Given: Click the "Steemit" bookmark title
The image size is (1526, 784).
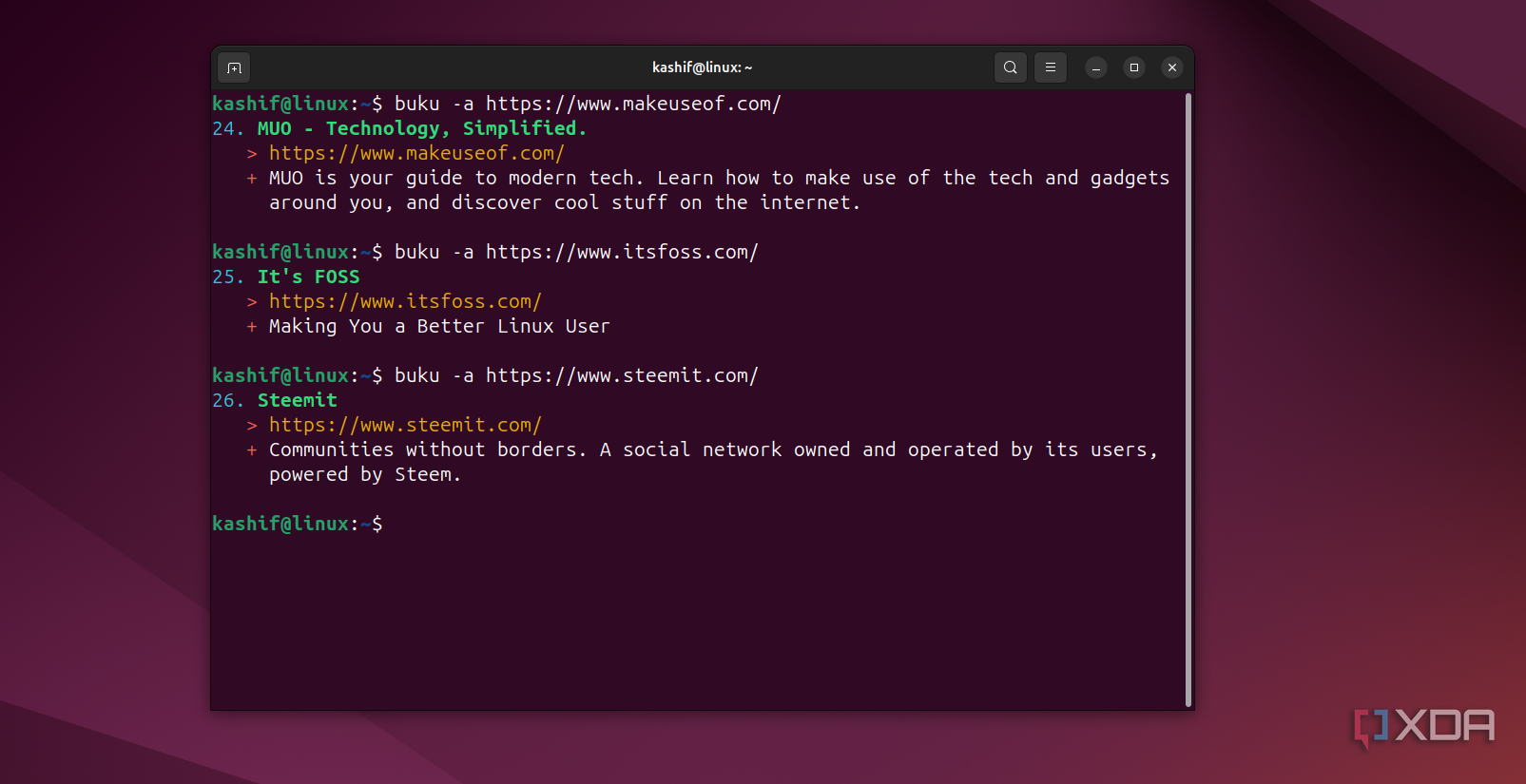Looking at the screenshot, I should [298, 400].
